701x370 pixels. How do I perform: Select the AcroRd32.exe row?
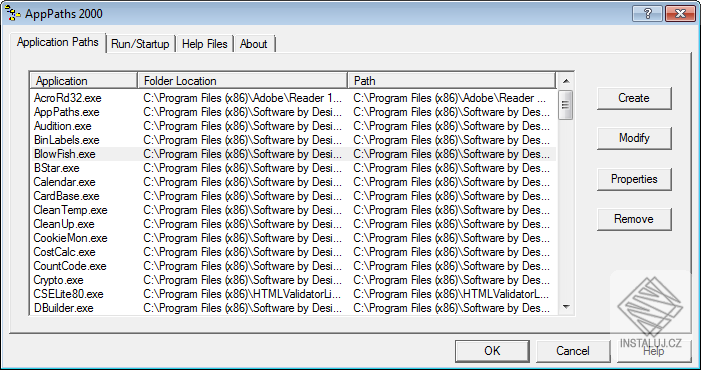pyautogui.click(x=293, y=98)
